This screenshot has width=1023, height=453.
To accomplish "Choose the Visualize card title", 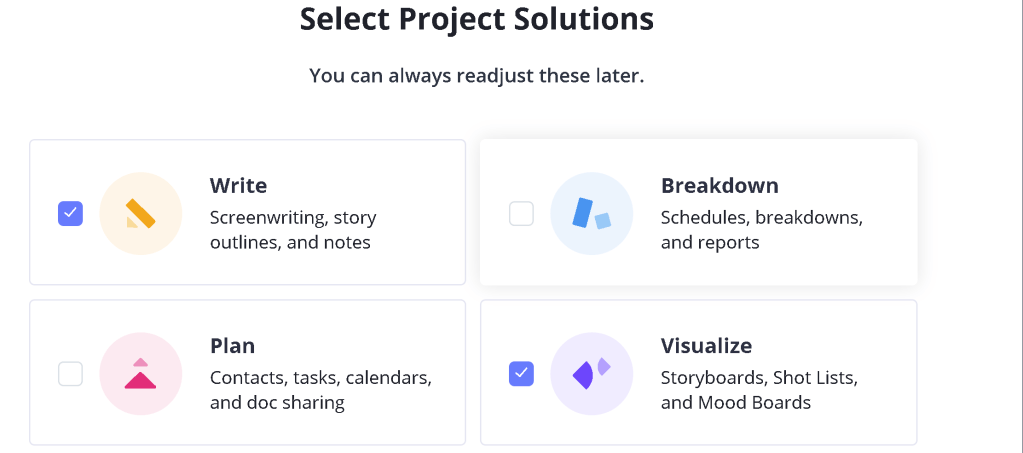I will pyautogui.click(x=707, y=345).
